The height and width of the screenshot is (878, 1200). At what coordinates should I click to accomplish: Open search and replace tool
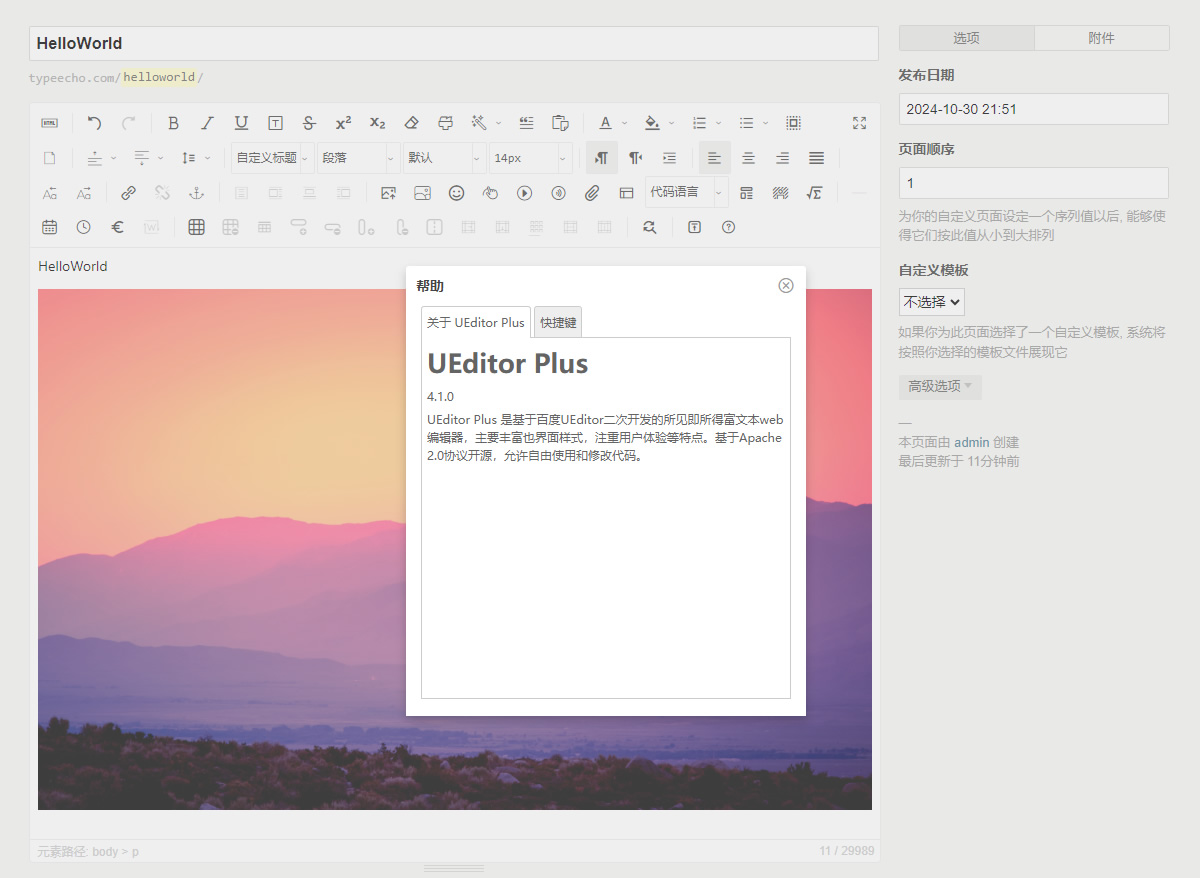point(649,227)
